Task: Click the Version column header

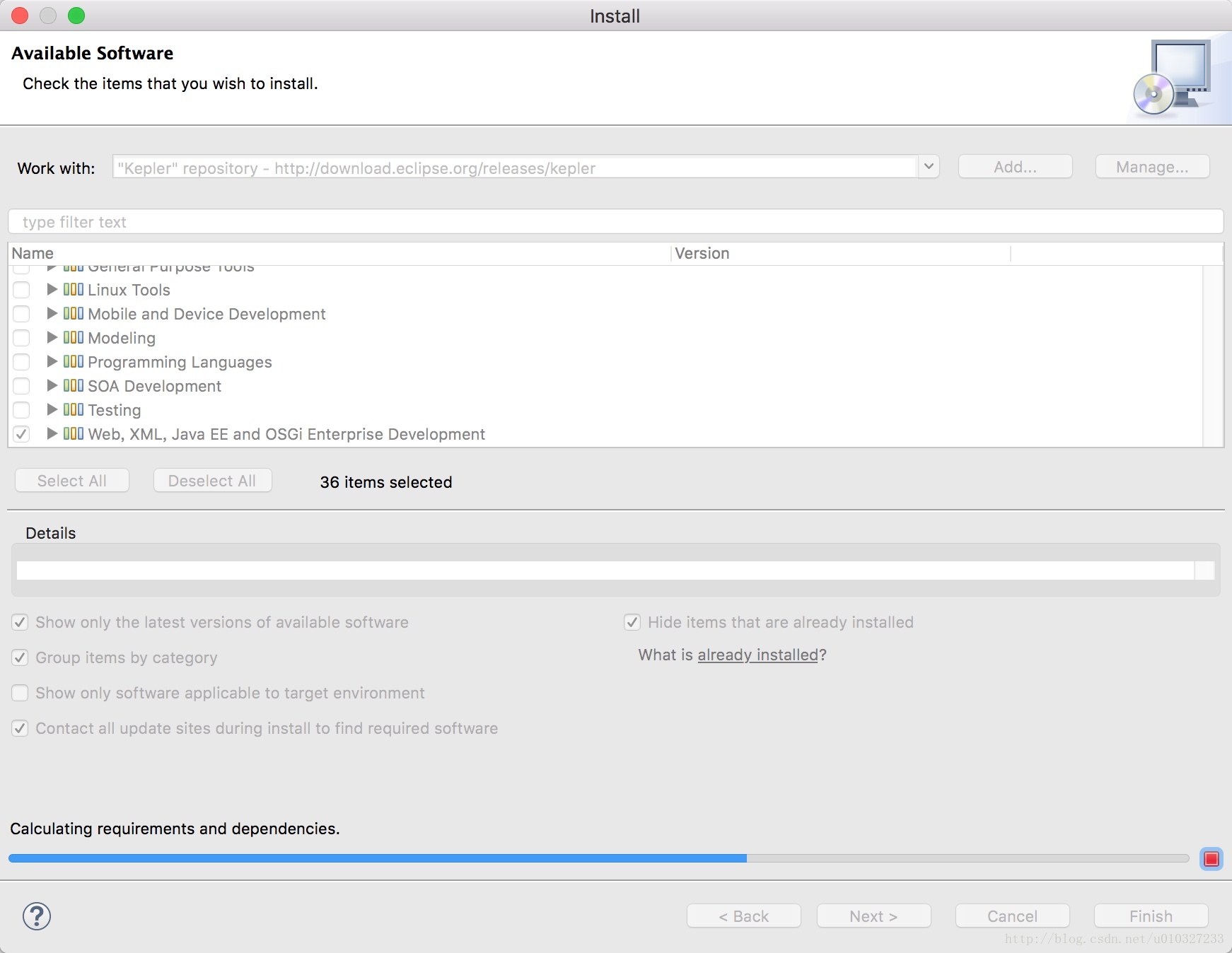Action: coord(841,253)
